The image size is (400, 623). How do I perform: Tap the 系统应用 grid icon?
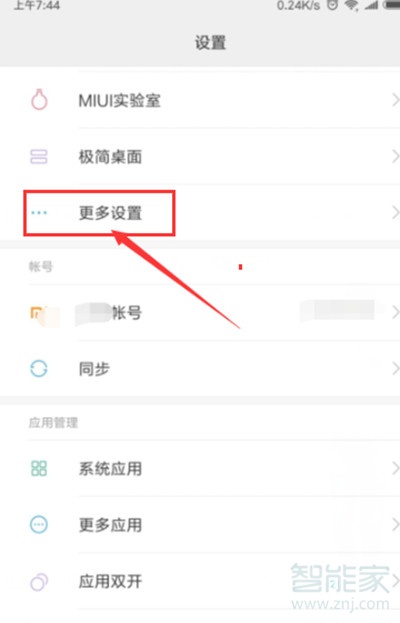tap(39, 468)
